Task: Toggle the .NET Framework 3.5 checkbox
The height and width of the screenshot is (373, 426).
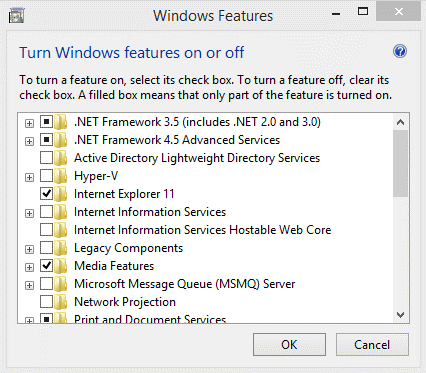Action: (46, 122)
